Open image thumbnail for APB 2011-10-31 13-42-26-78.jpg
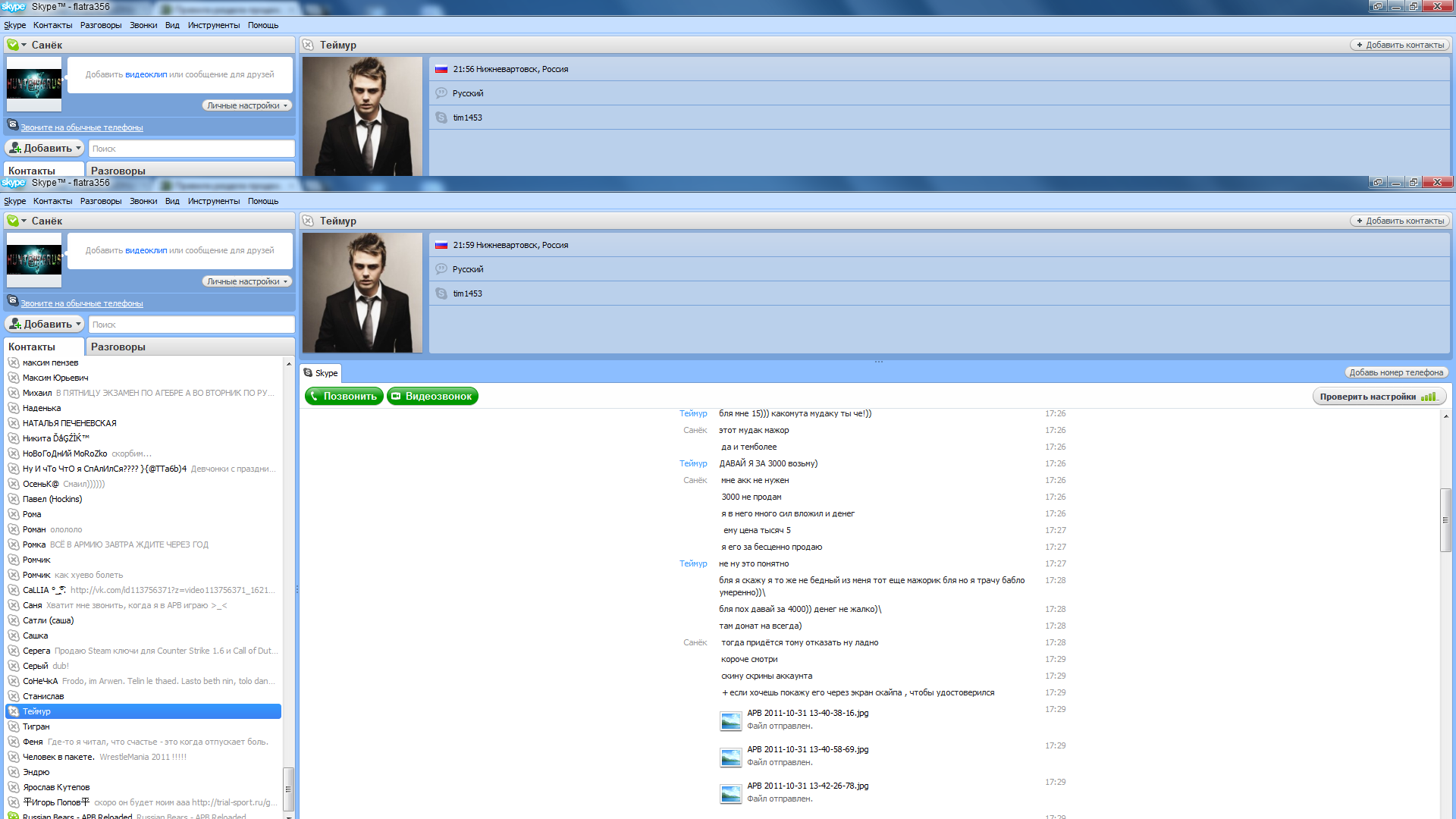The image size is (1456, 819). click(731, 793)
